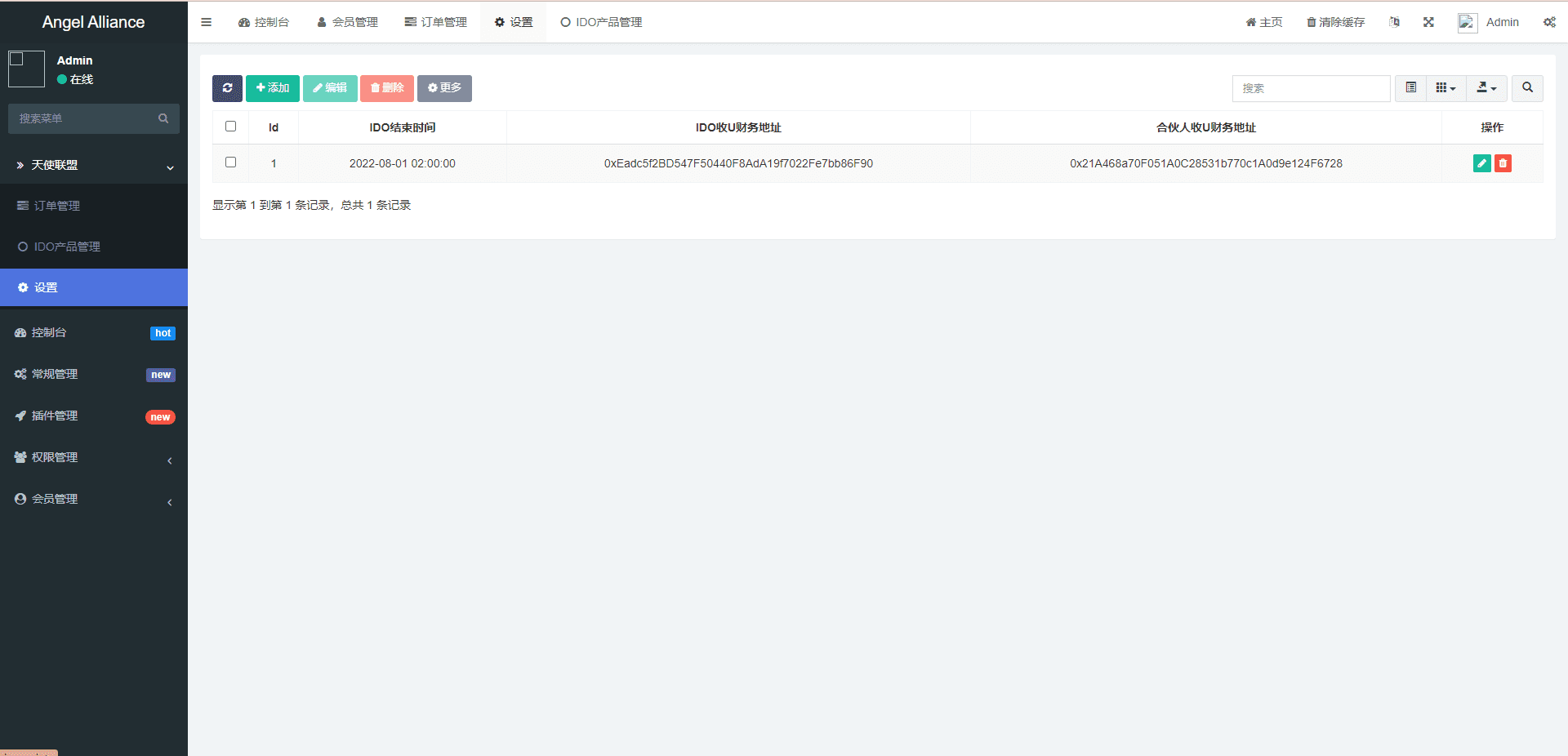Open the columns visibility dropdown

pyautogui.click(x=1445, y=88)
